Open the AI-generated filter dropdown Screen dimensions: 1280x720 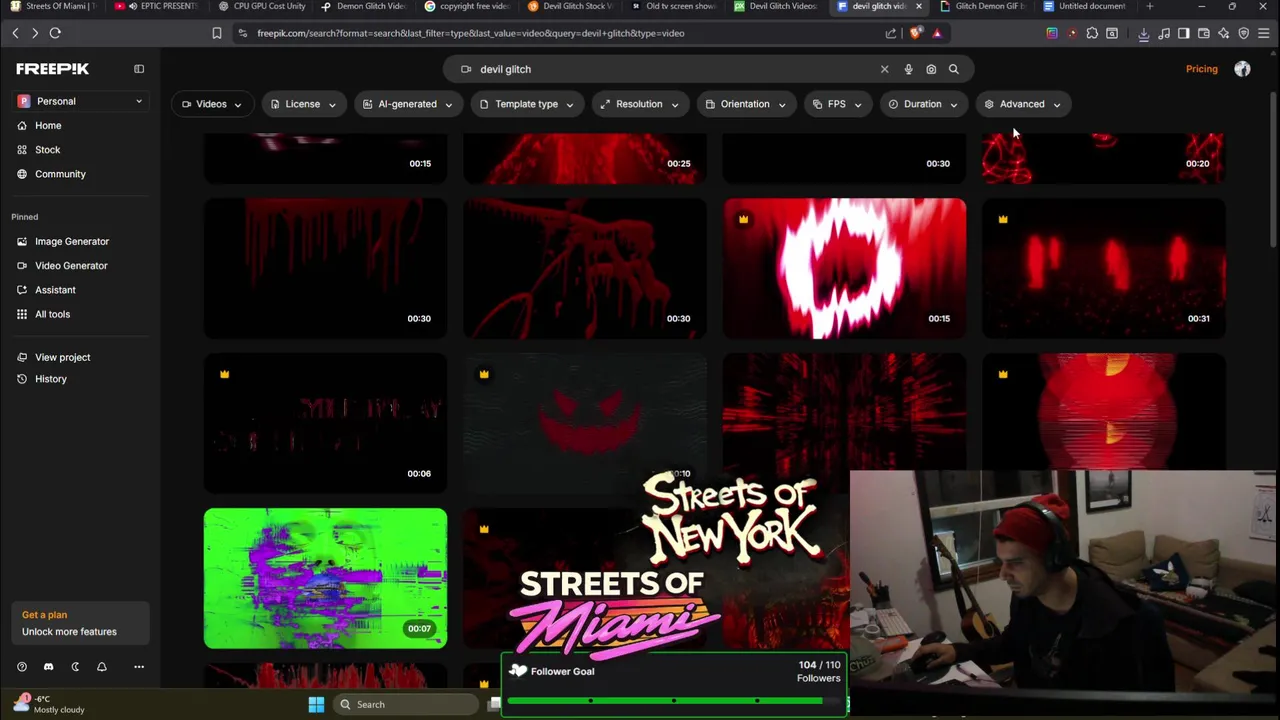coord(407,104)
